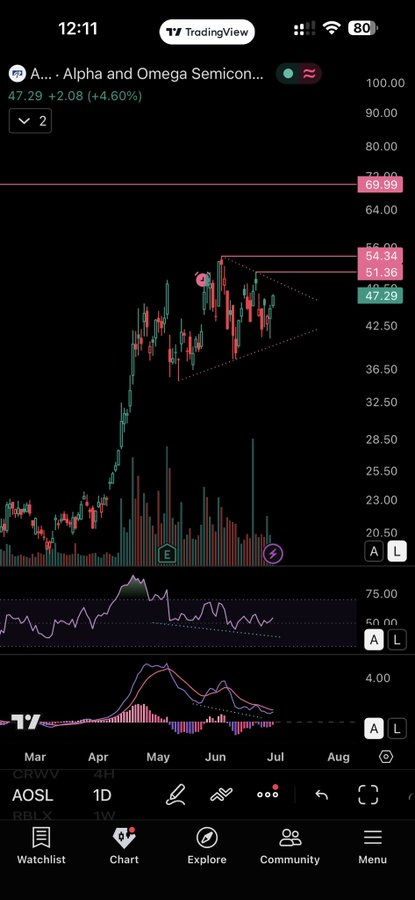Tap the price change text +2.08 (+4.60%)

95,96
